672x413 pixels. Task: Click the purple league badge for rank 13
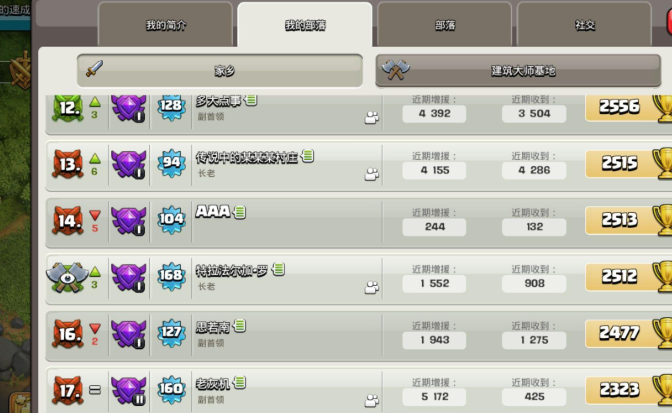(129, 164)
